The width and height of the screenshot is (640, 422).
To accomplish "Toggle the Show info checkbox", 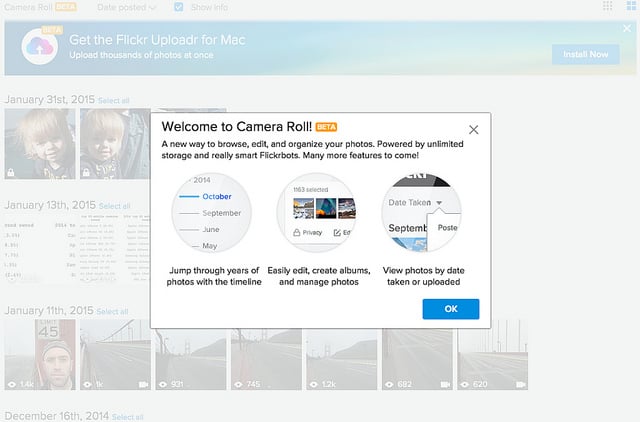I will tap(178, 7).
